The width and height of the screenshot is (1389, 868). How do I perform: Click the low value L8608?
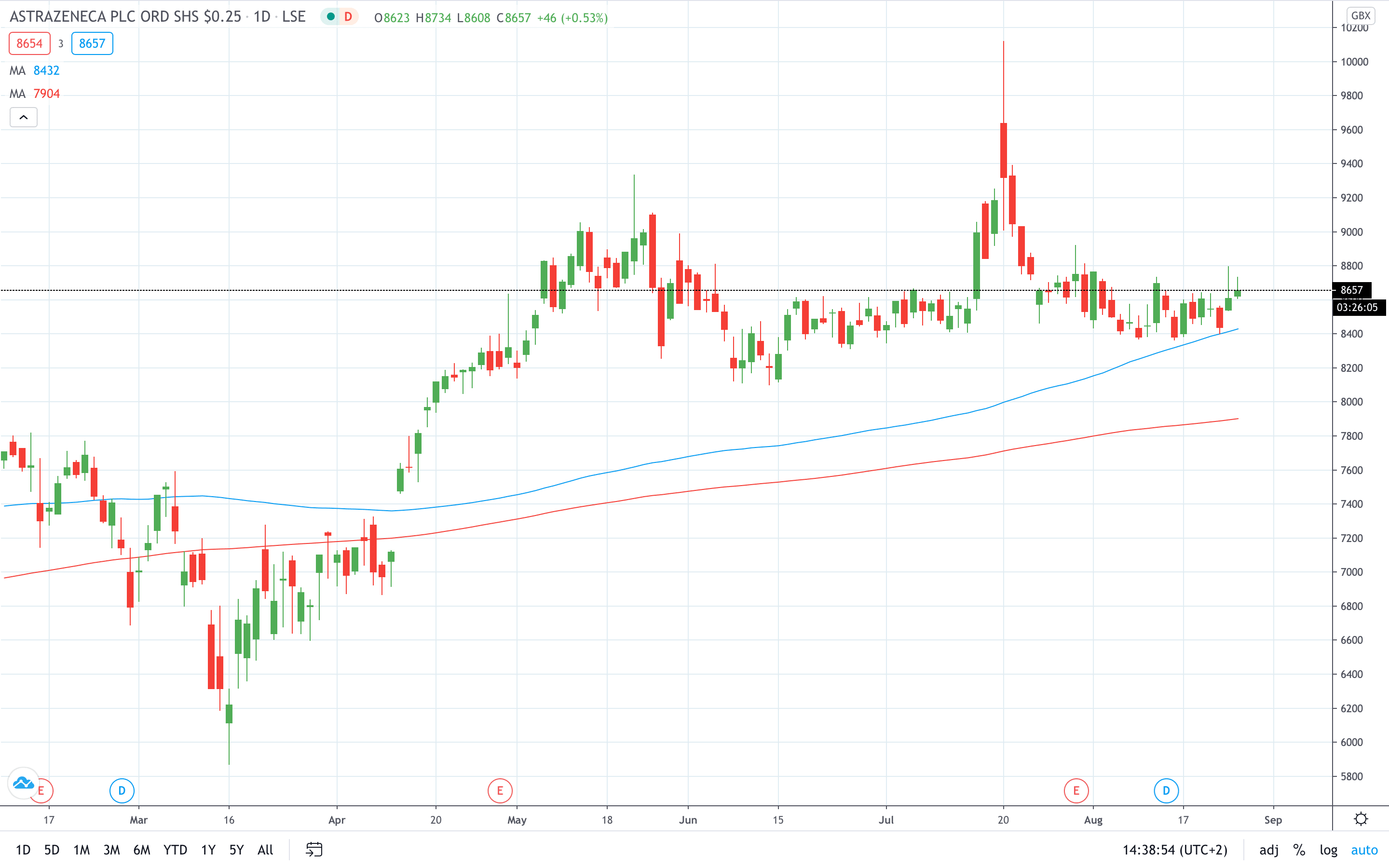pyautogui.click(x=474, y=18)
